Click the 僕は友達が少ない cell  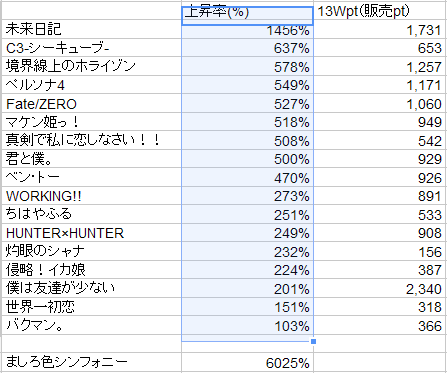[x=92, y=288]
